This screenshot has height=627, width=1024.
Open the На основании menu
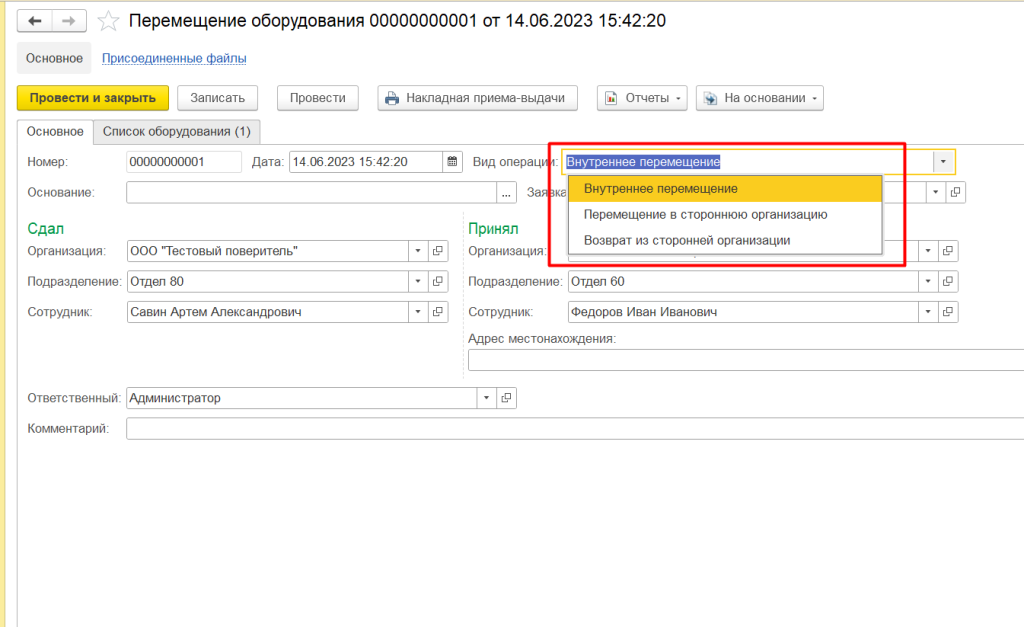click(760, 98)
